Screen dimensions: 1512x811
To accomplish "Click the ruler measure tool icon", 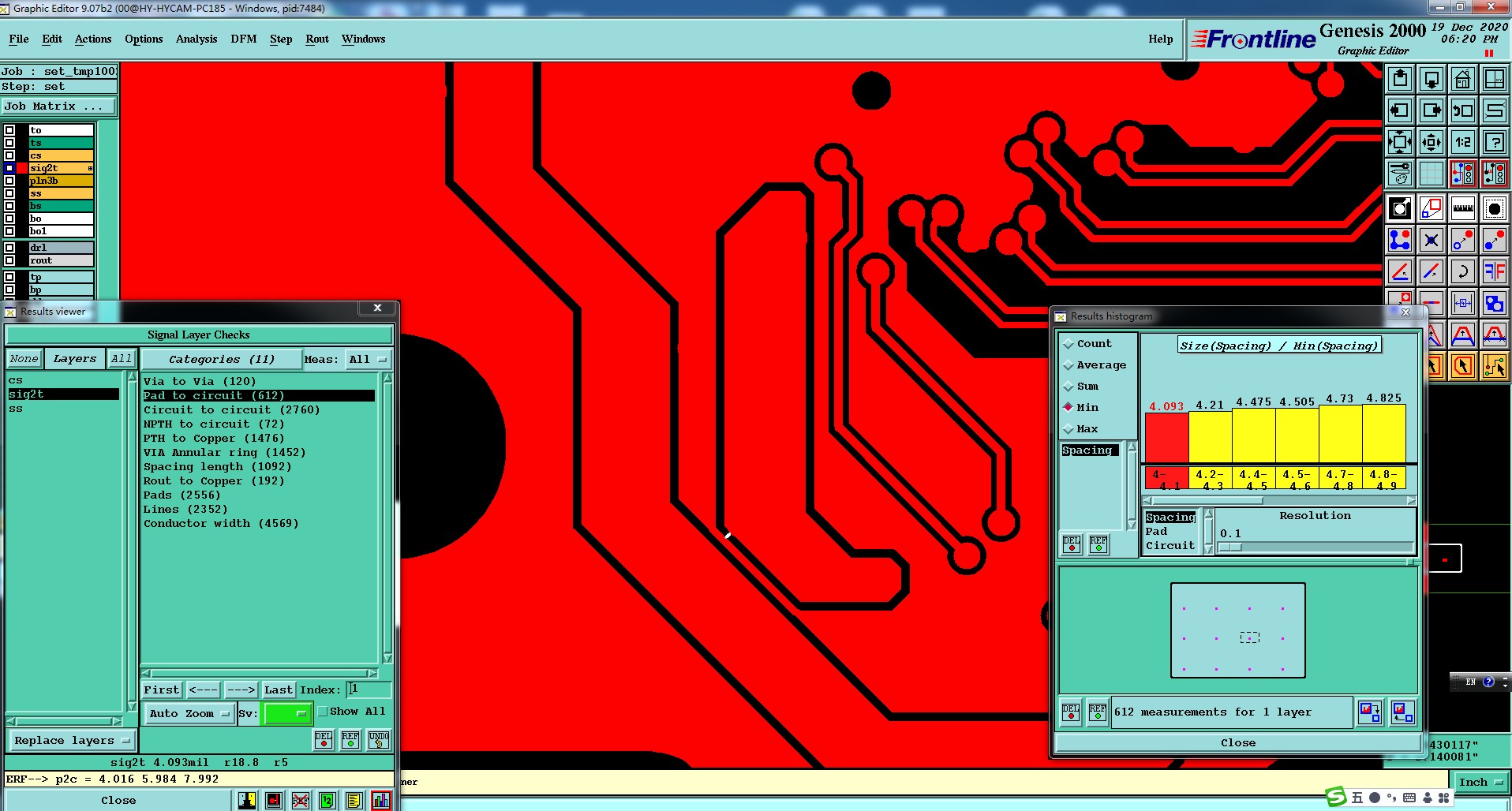I will point(1463,209).
